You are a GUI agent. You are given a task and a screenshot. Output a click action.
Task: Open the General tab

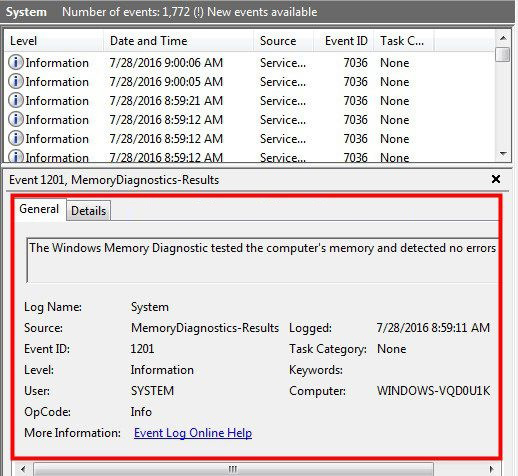[x=39, y=209]
